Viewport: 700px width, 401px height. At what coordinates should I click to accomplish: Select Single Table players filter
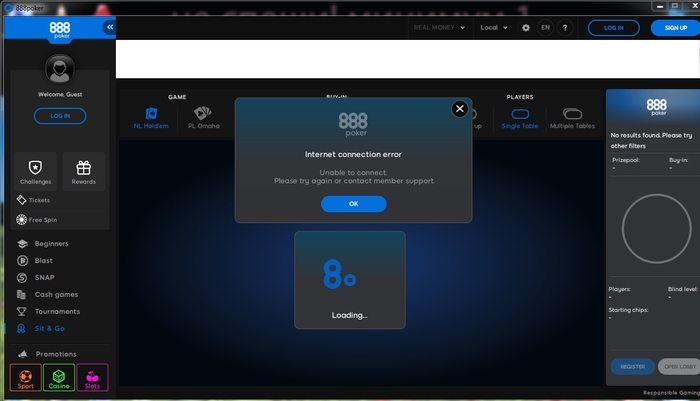coord(520,119)
